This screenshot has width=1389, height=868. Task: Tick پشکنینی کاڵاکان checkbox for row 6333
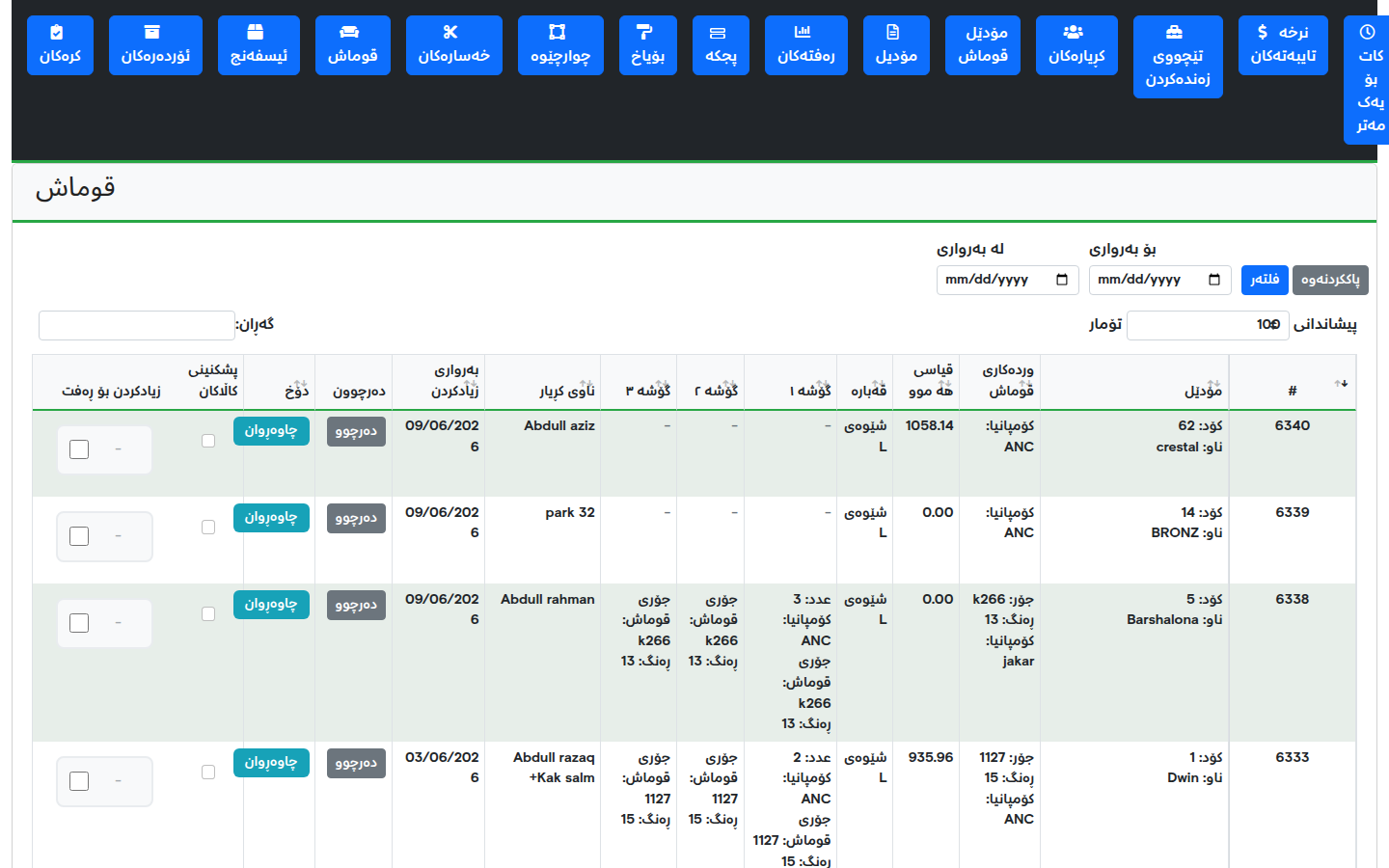coord(208,773)
